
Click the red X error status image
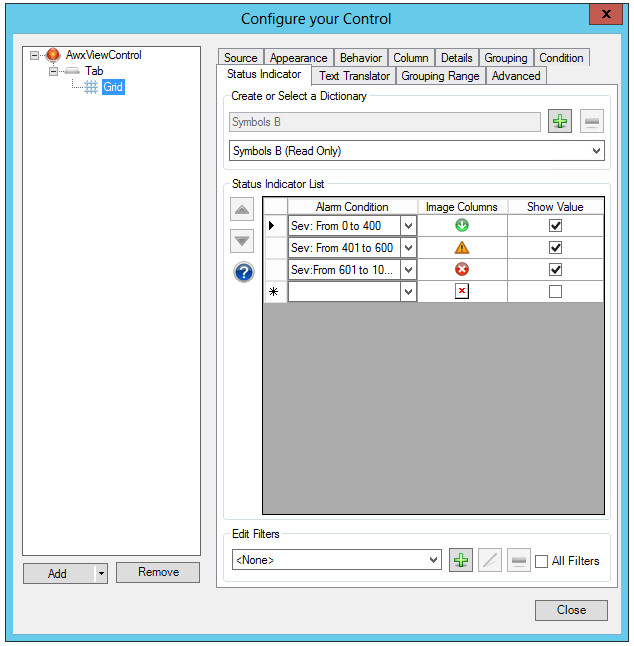[x=461, y=270]
